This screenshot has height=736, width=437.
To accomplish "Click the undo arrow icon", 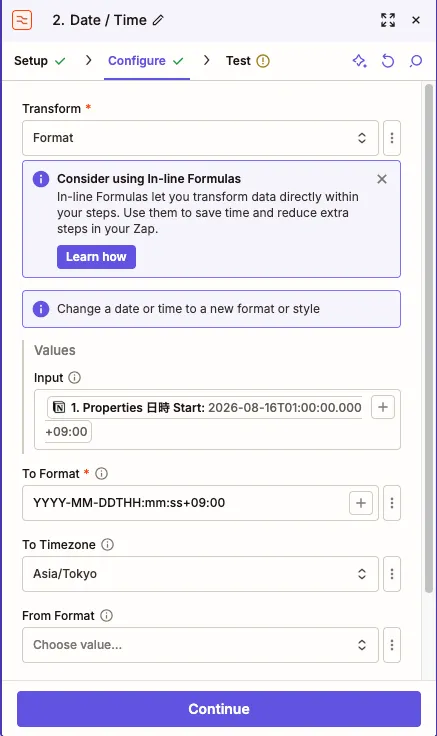I will 388,61.
